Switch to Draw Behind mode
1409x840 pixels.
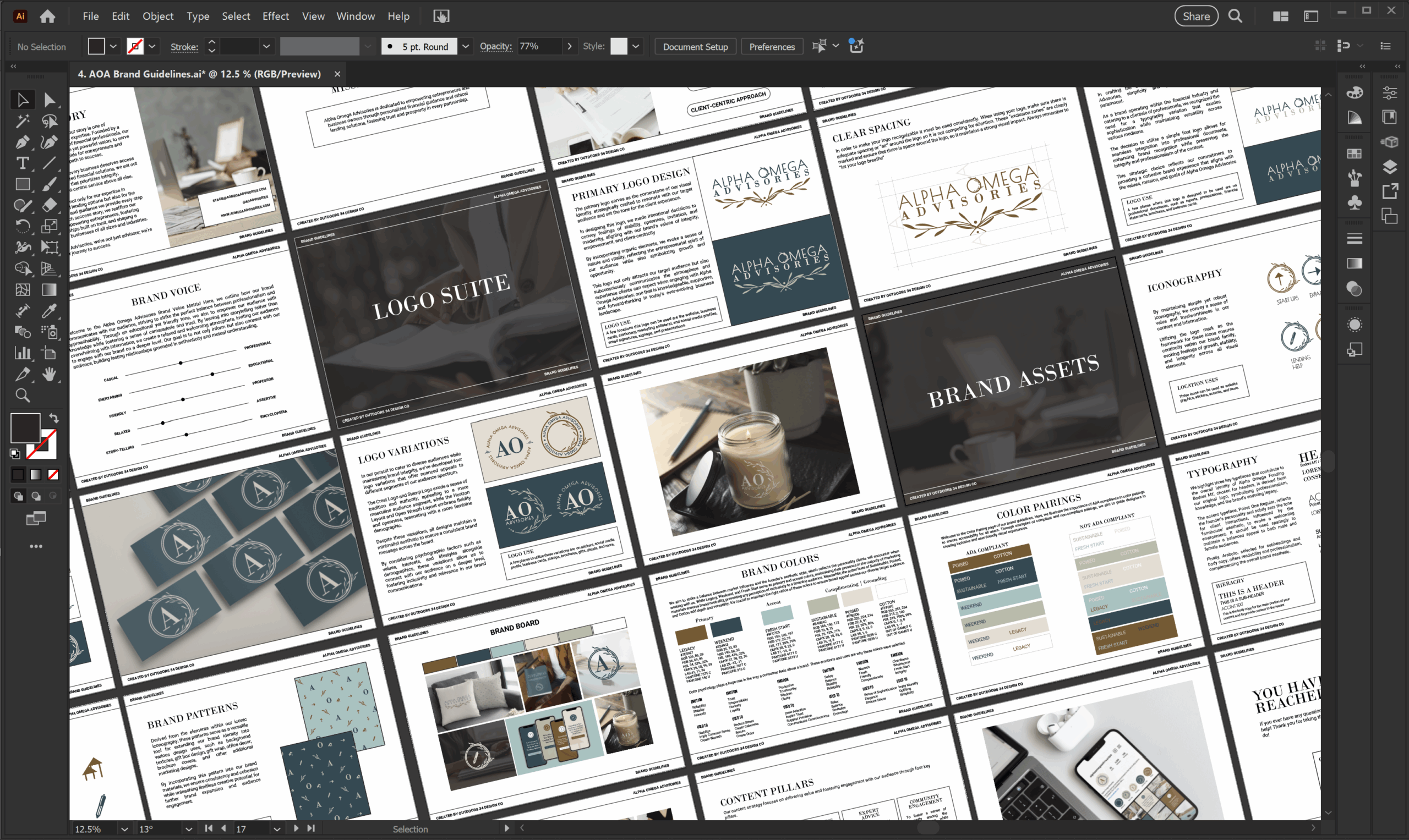pyautogui.click(x=36, y=496)
